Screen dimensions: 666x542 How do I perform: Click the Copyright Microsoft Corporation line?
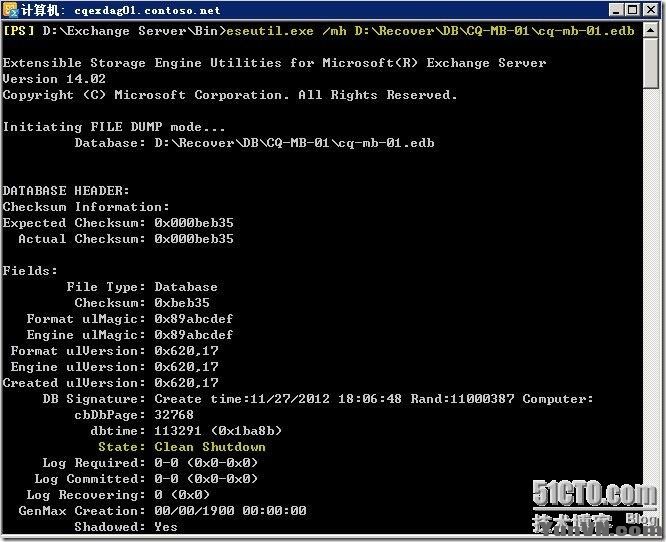pyautogui.click(x=230, y=95)
